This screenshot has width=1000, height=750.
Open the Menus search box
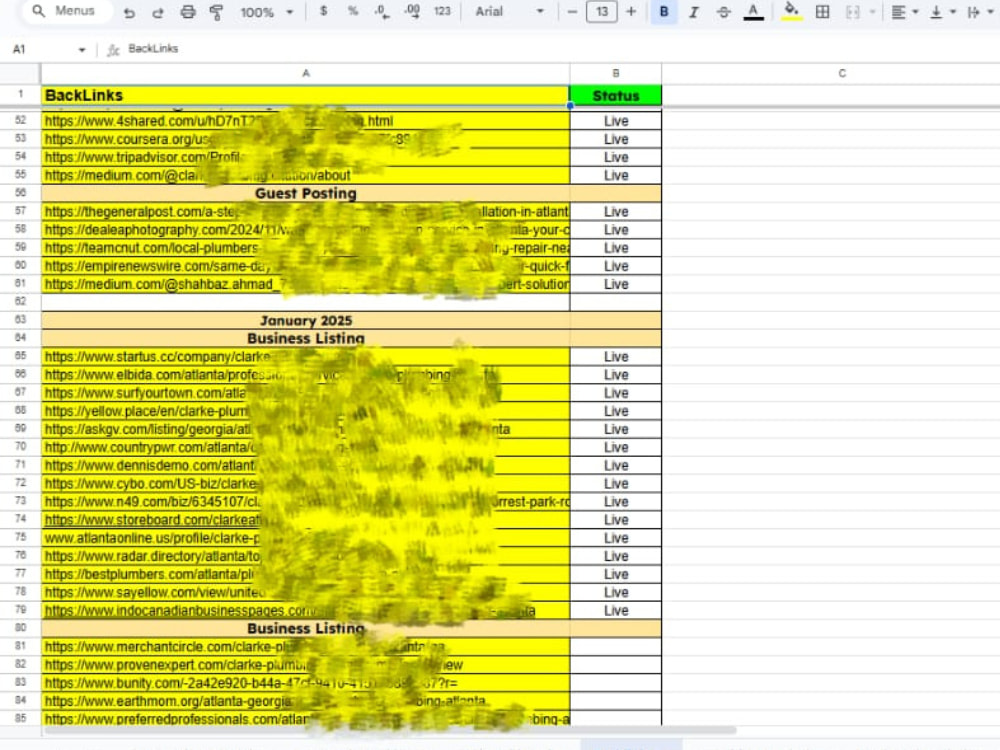click(x=66, y=11)
